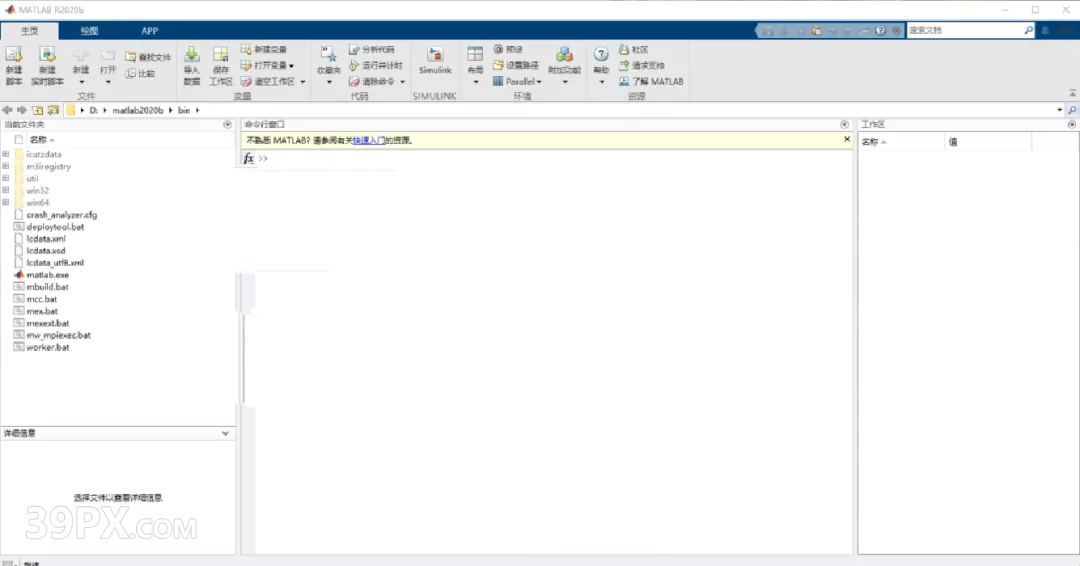Image resolution: width=1080 pixels, height=566 pixels.
Task: Expand the win64 folder
Action: pos(6,202)
